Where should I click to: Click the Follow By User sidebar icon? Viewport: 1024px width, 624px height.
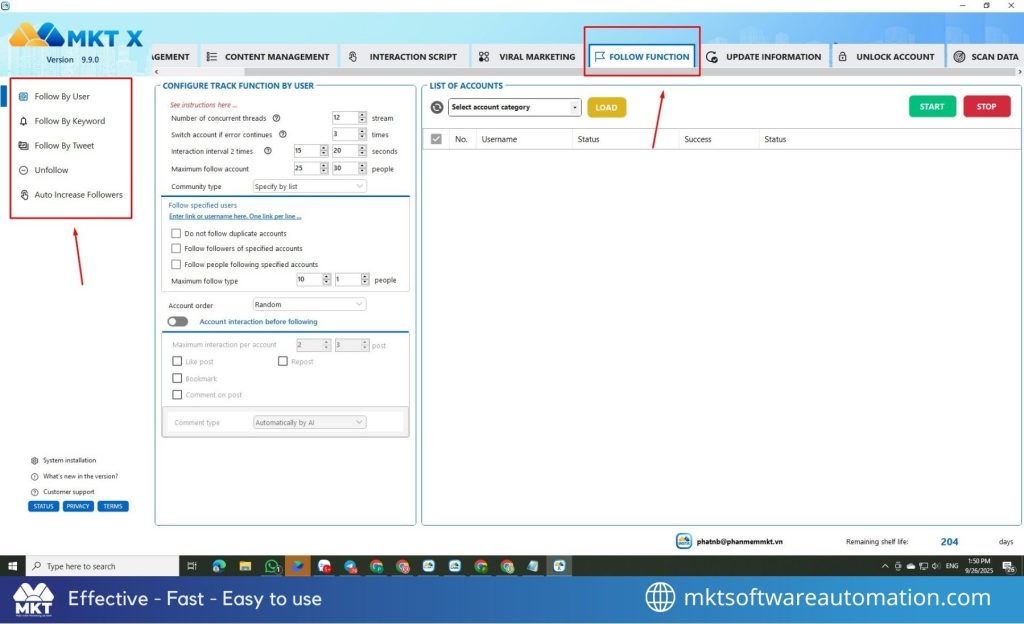coord(24,97)
